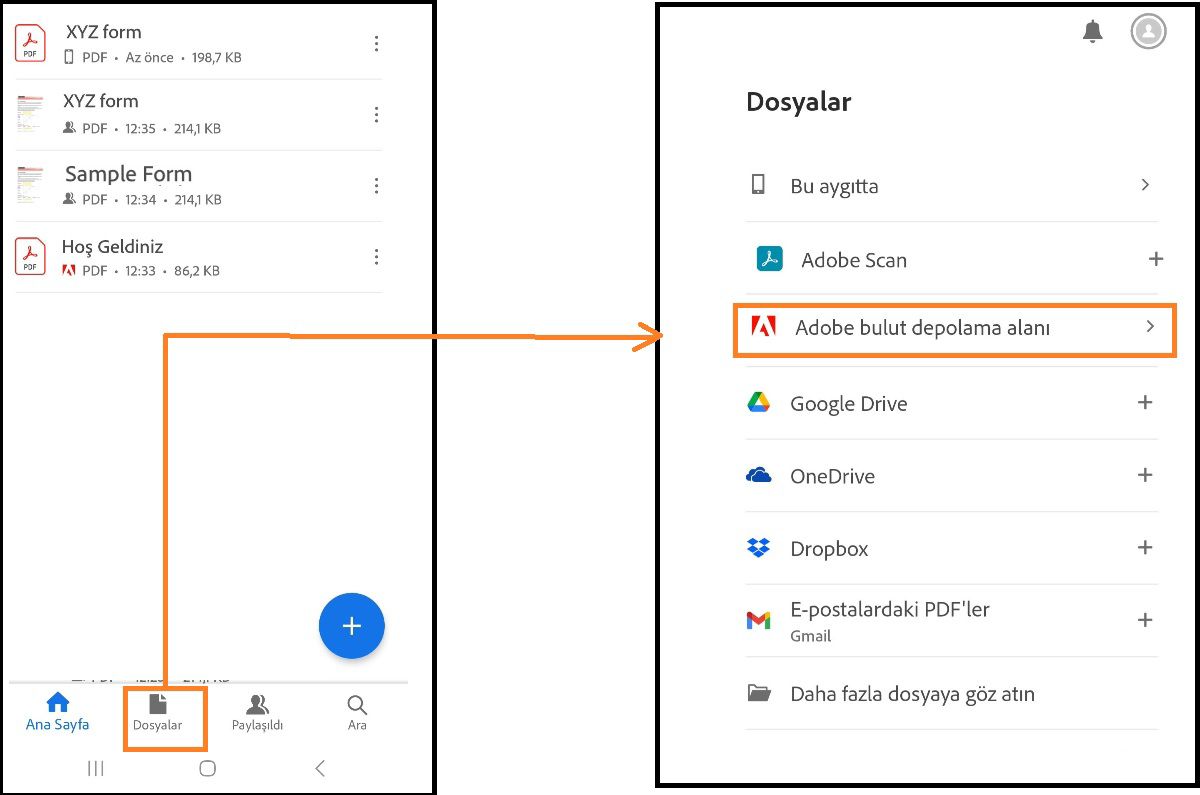1200x795 pixels.
Task: Click the folder icon for more files
Action: tap(759, 693)
